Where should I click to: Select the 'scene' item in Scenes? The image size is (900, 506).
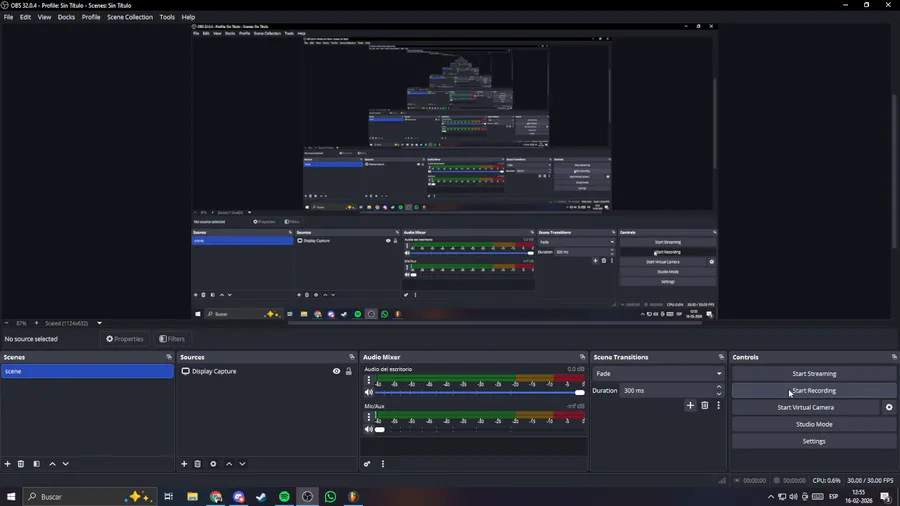(x=87, y=371)
